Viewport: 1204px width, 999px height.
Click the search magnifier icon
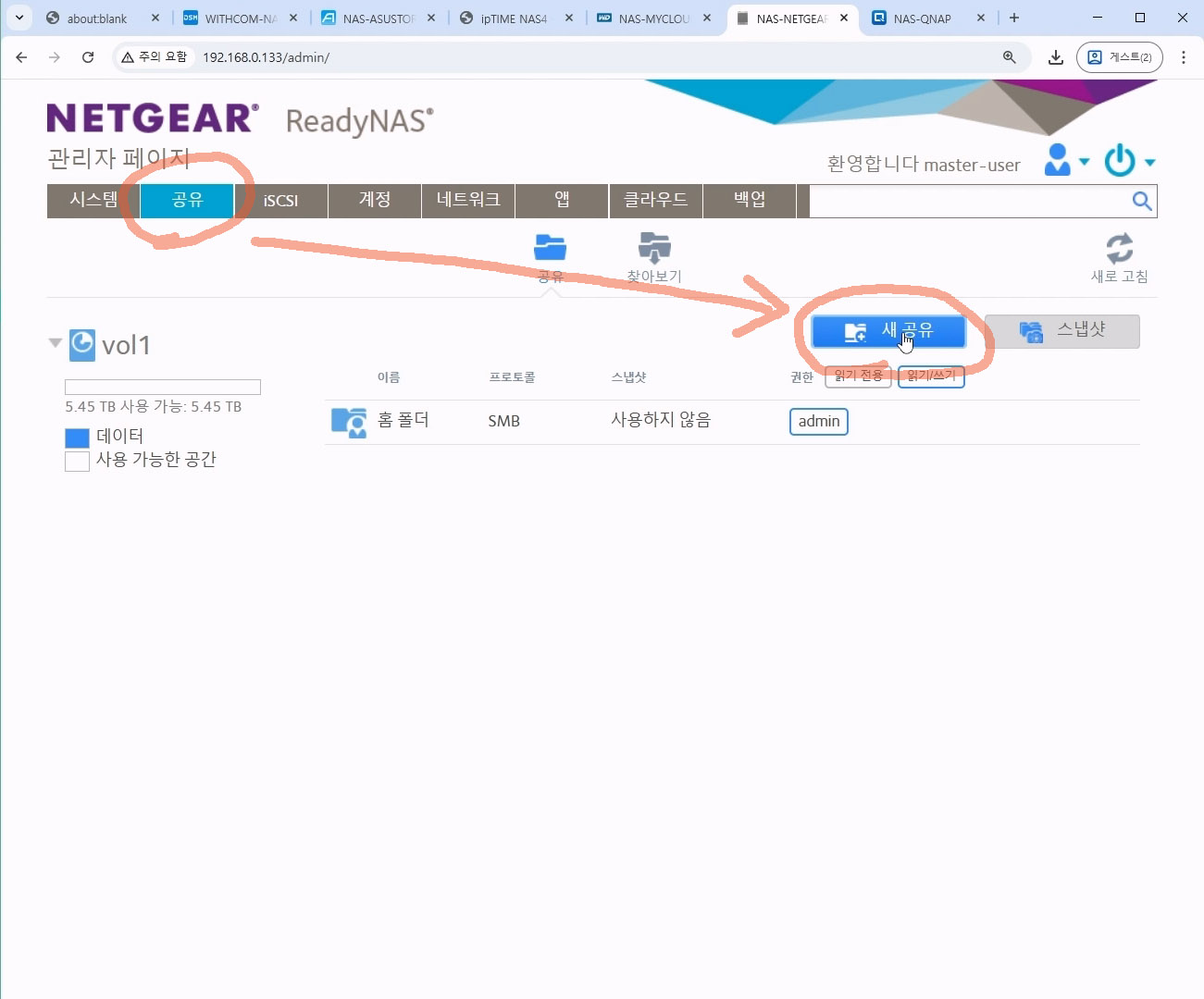point(1142,202)
